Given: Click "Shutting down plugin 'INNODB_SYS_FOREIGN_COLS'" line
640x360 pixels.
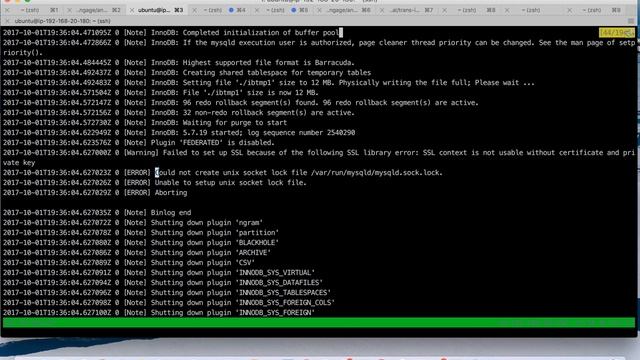Looking at the screenshot, I should click(x=169, y=302).
